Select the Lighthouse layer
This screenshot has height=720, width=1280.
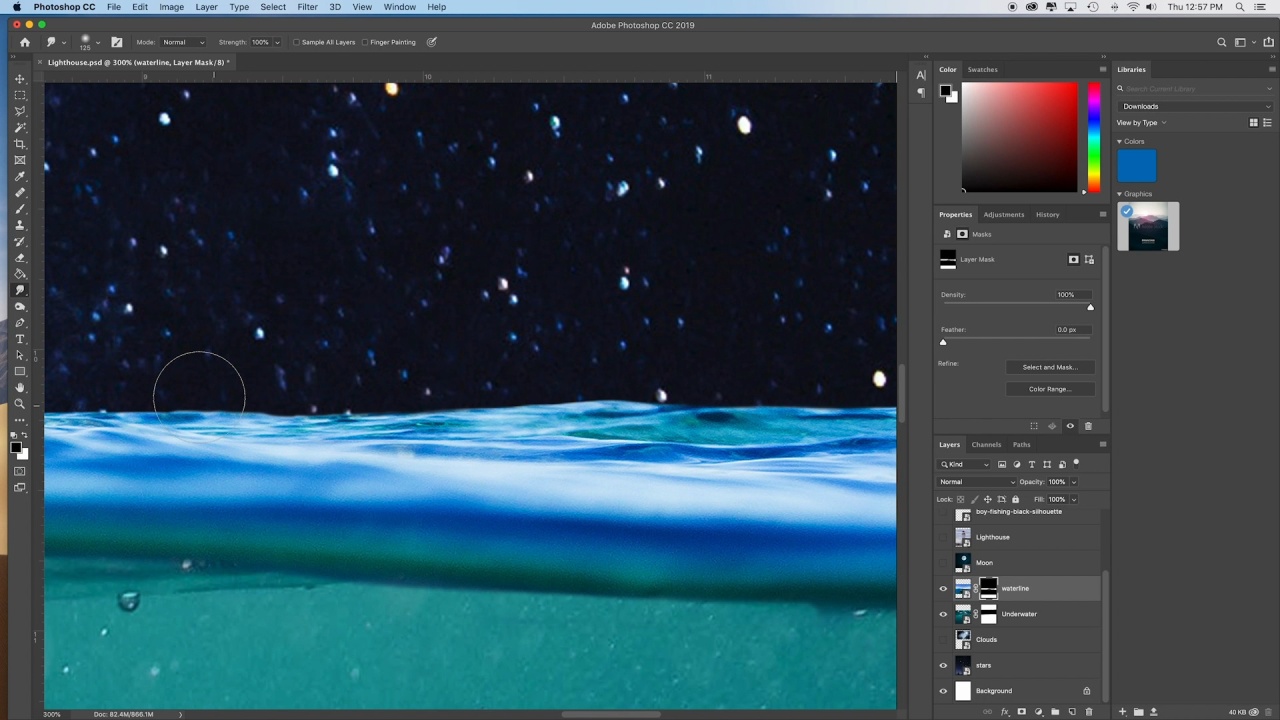[x=1030, y=537]
